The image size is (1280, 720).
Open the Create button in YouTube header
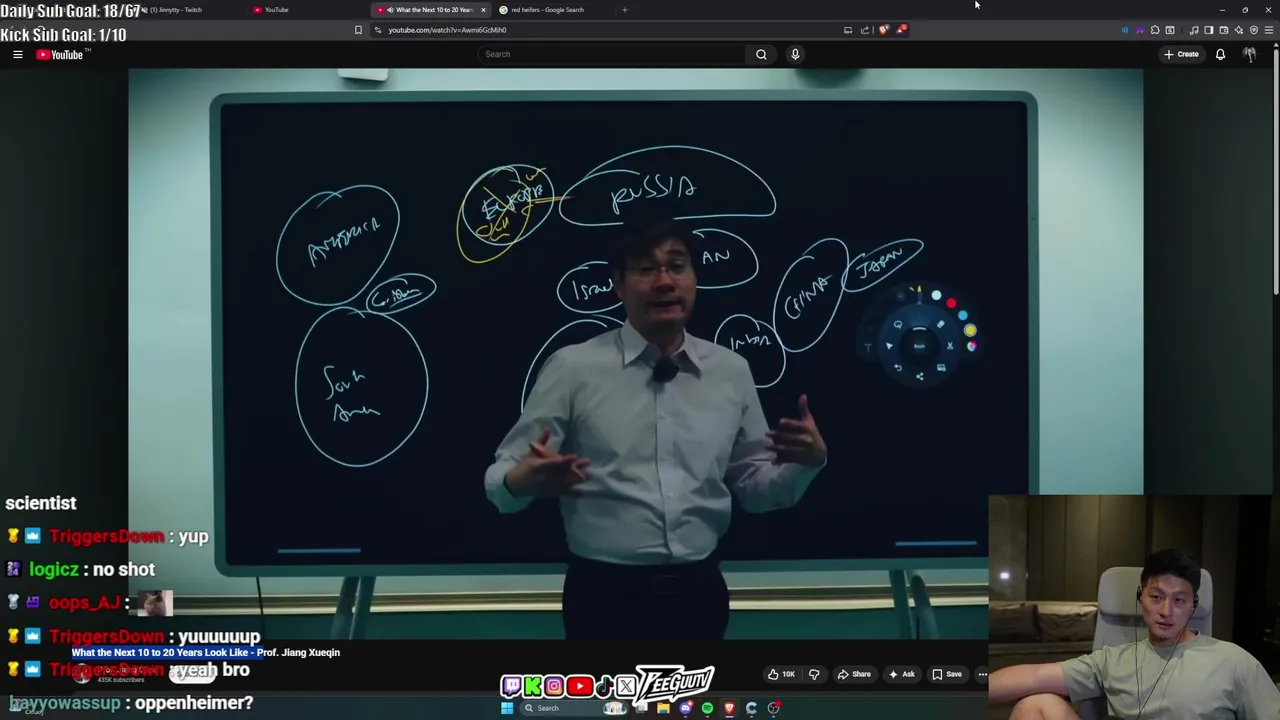click(1181, 54)
